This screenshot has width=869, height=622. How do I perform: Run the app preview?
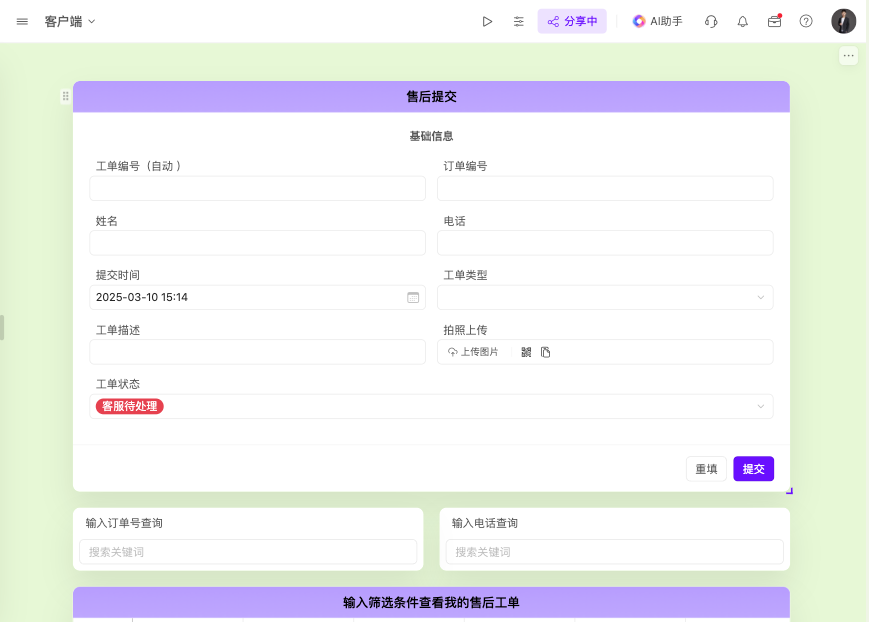[487, 20]
